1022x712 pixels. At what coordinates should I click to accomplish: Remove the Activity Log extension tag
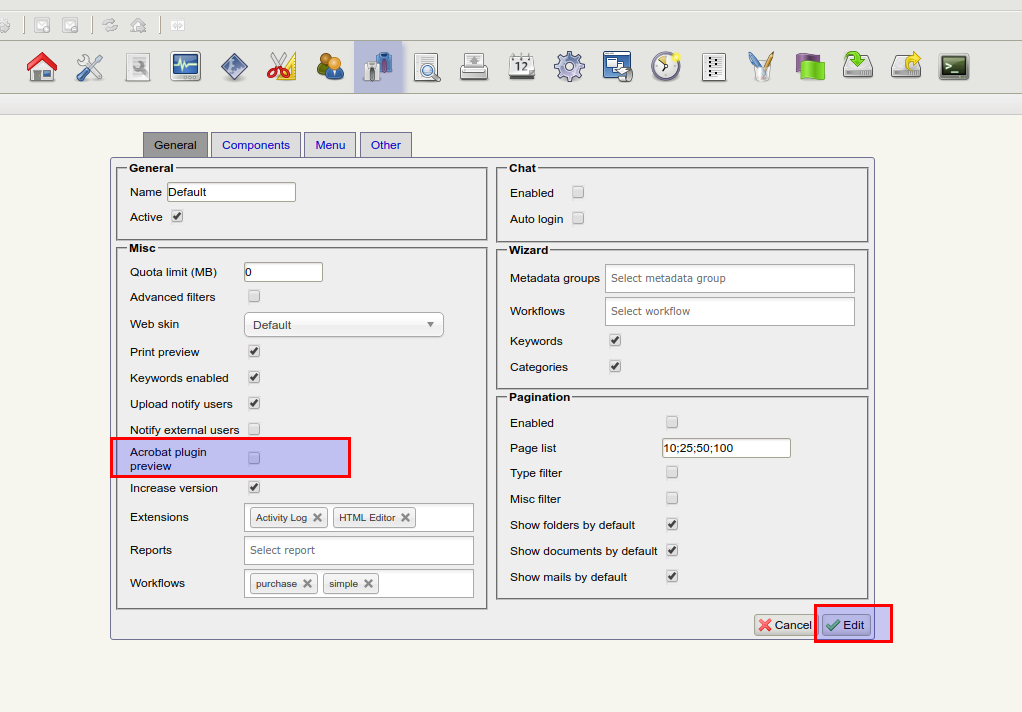(x=317, y=517)
